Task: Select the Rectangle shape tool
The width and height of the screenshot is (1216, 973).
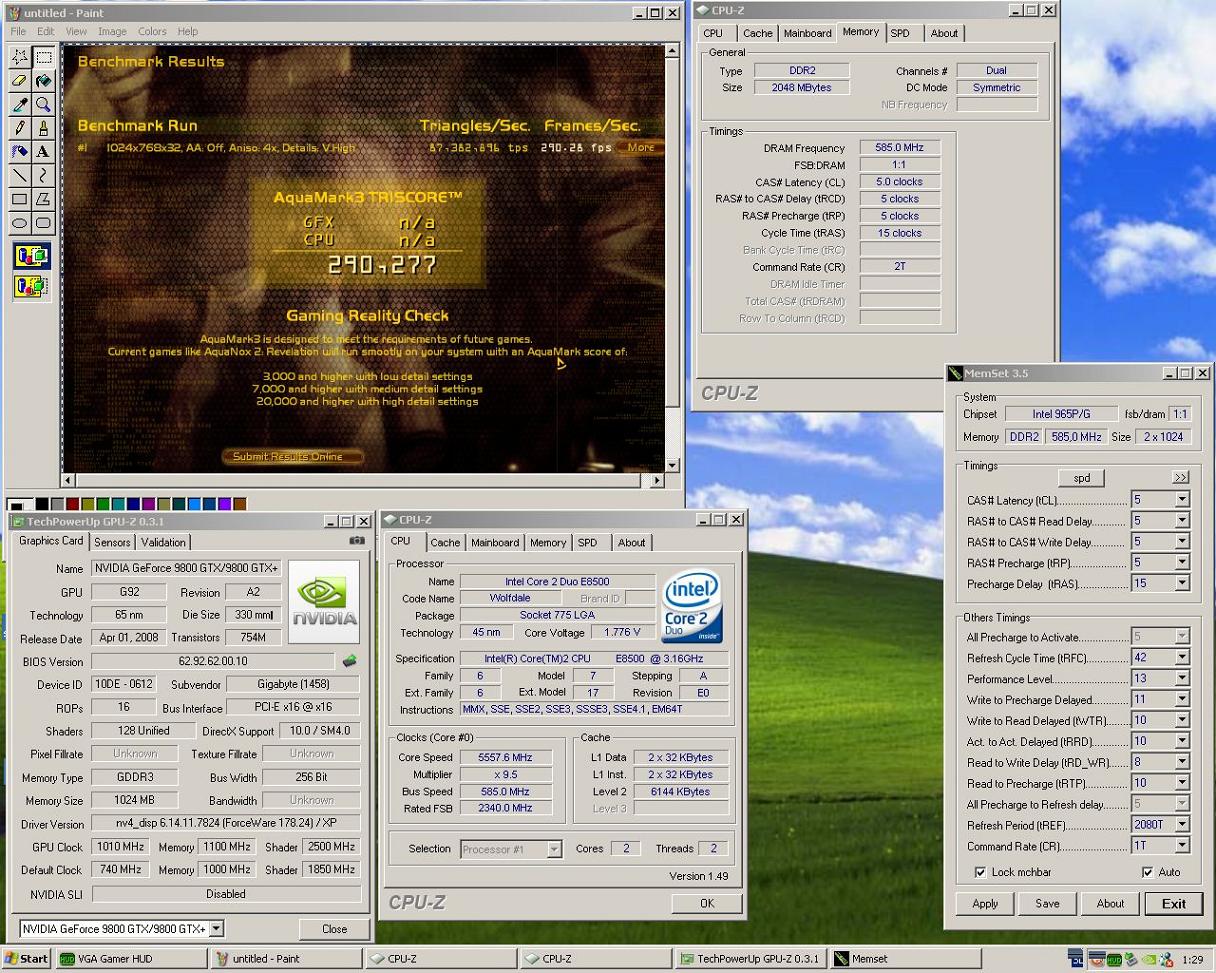Action: (x=20, y=200)
